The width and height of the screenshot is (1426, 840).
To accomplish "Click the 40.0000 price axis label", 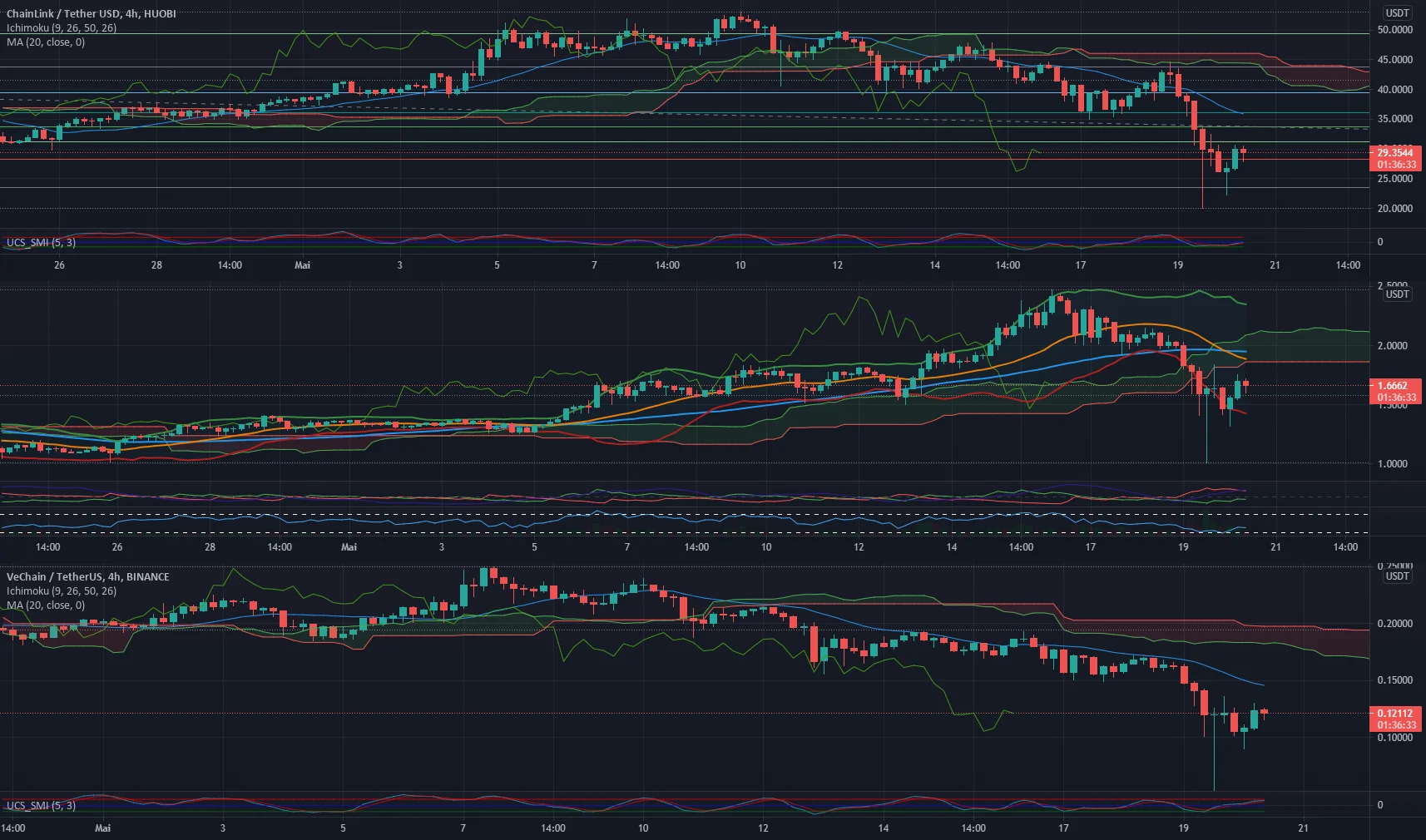I will point(1395,90).
